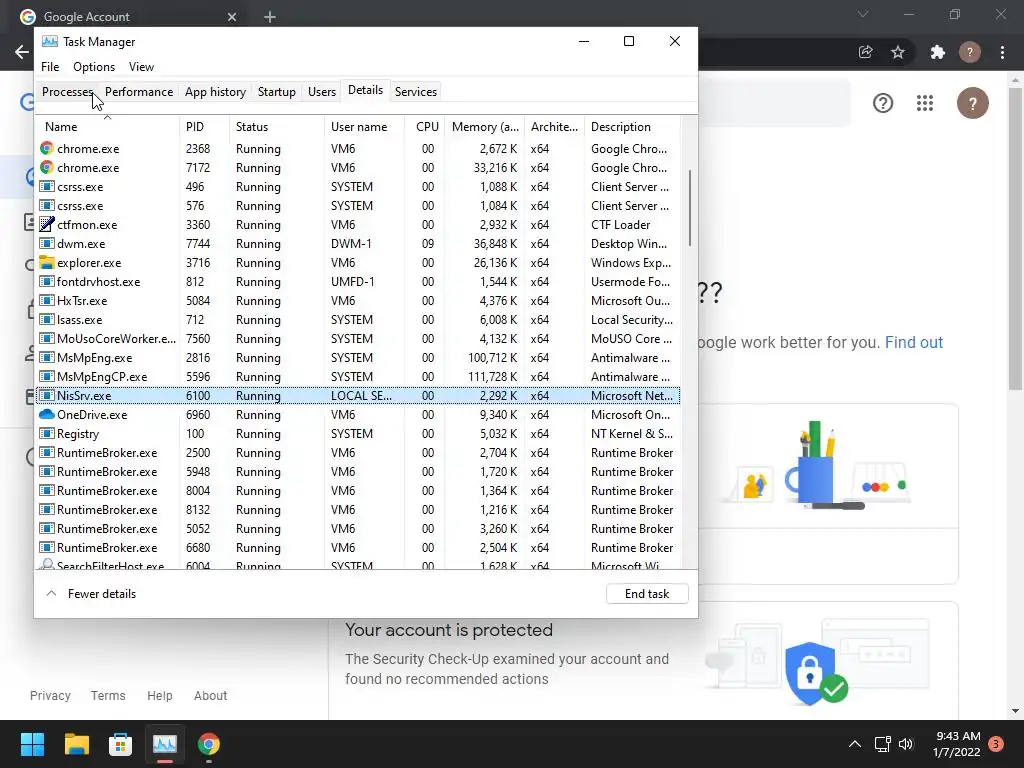Open the Options menu in Task Manager
This screenshot has height=768, width=1024.
pos(94,67)
